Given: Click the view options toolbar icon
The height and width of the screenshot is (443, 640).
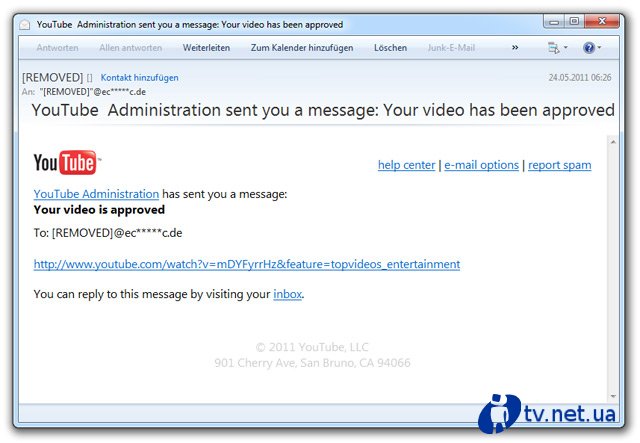Looking at the screenshot, I should point(553,48).
